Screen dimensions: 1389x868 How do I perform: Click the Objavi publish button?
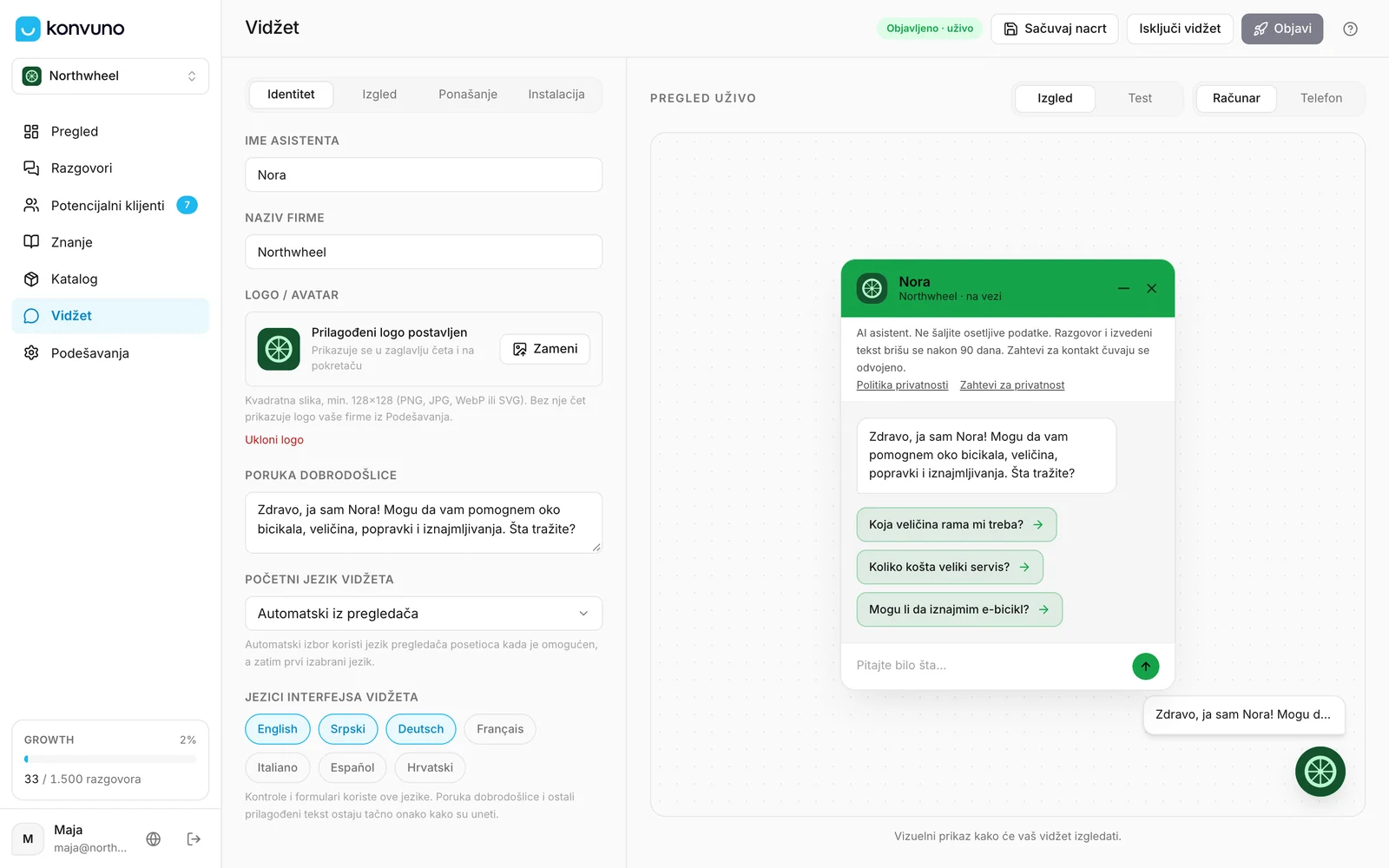[1282, 29]
